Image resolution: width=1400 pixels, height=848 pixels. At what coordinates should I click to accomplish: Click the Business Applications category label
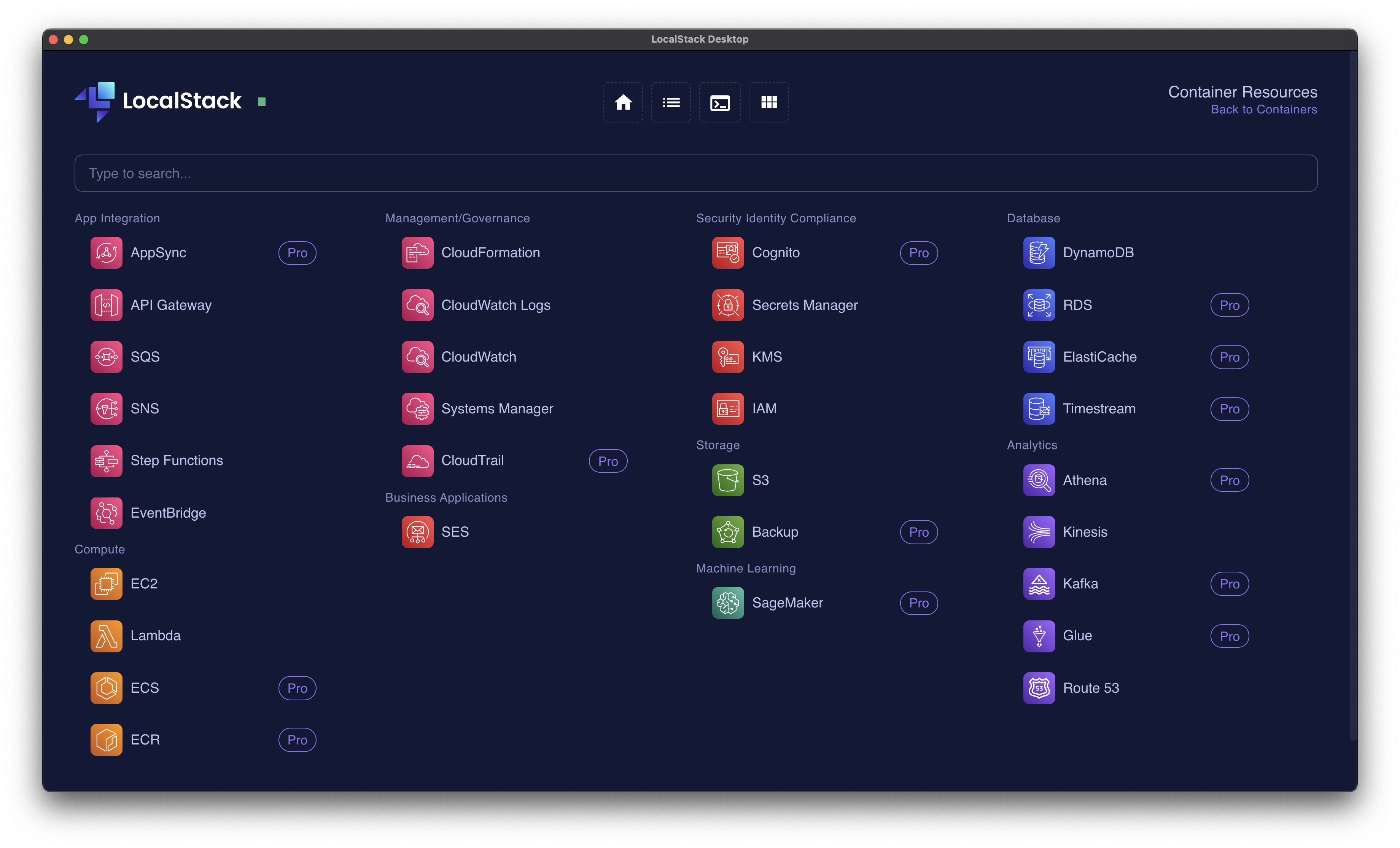[x=446, y=497]
